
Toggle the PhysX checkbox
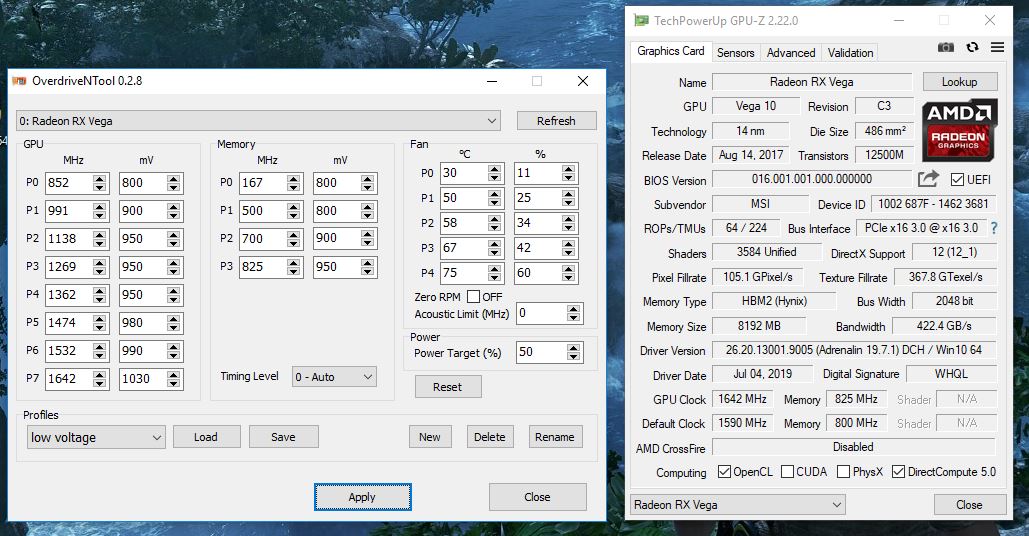843,472
